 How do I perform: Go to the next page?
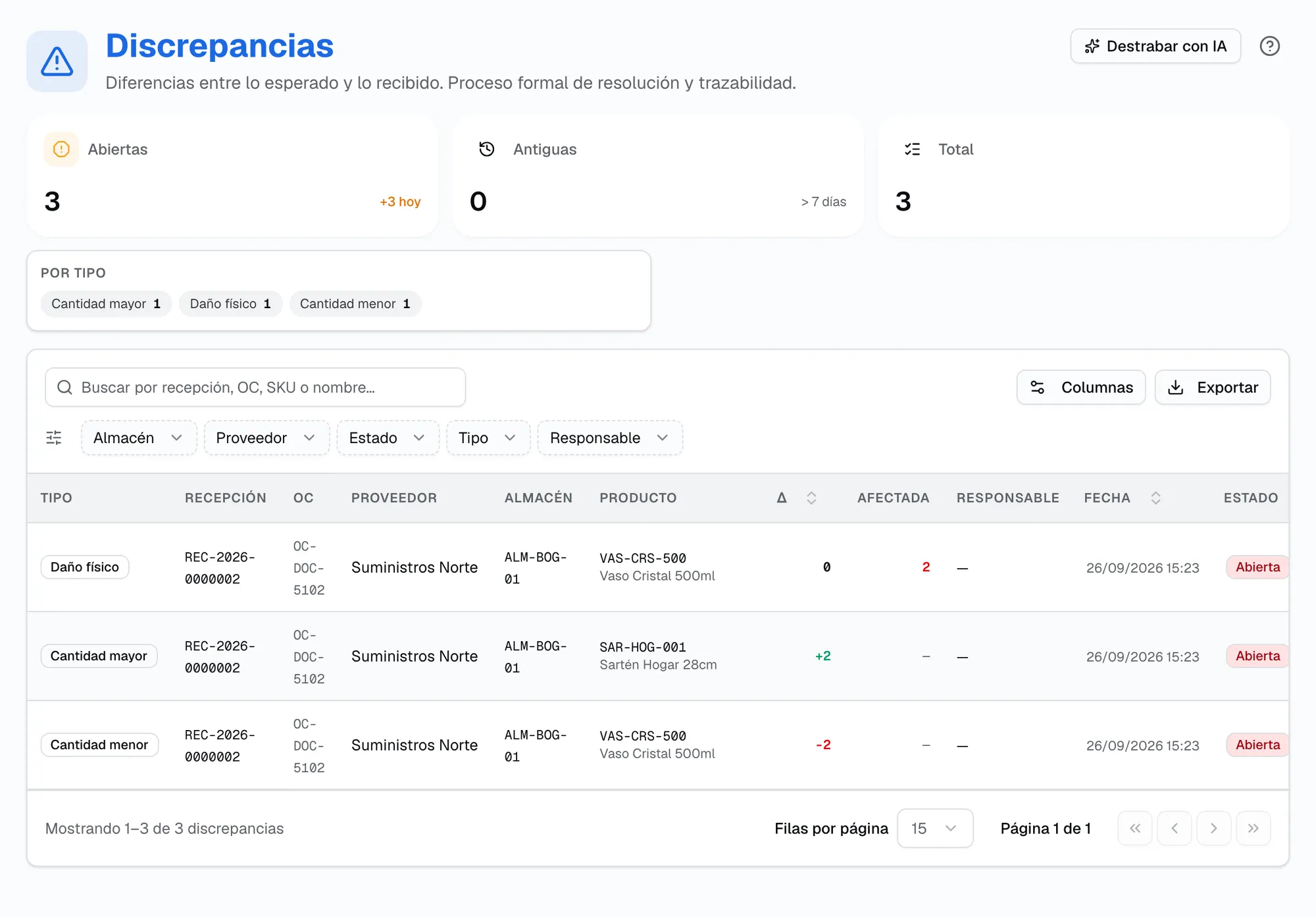pos(1214,828)
